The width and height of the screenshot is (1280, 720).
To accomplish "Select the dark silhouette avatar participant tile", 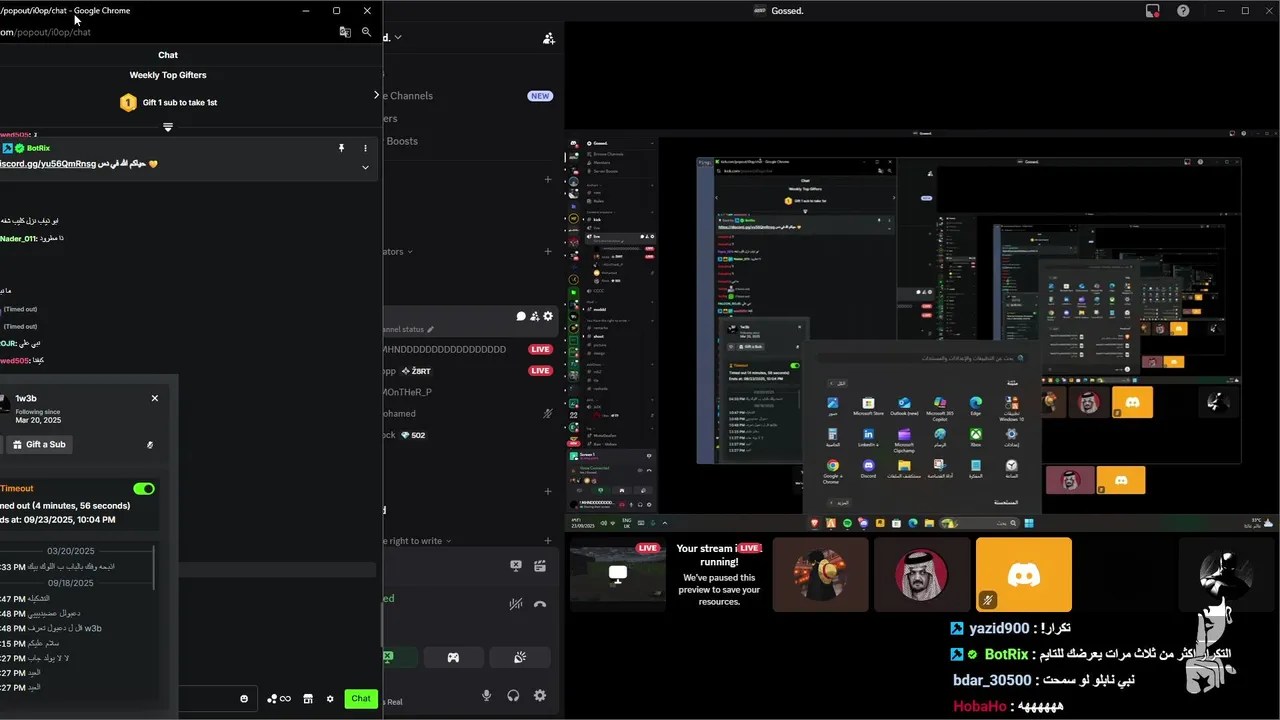I will [1225, 574].
